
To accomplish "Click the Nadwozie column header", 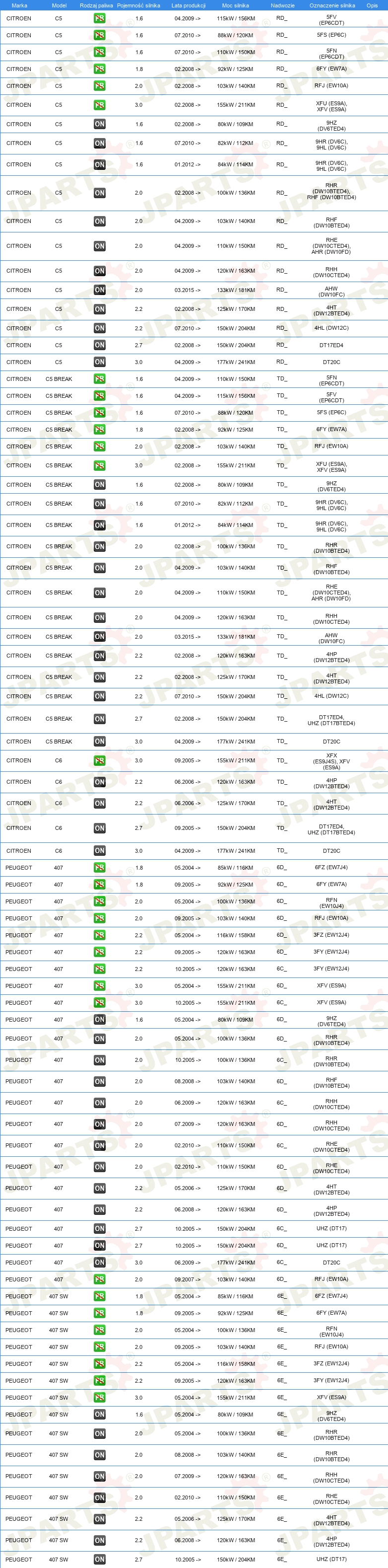I will point(283,5).
